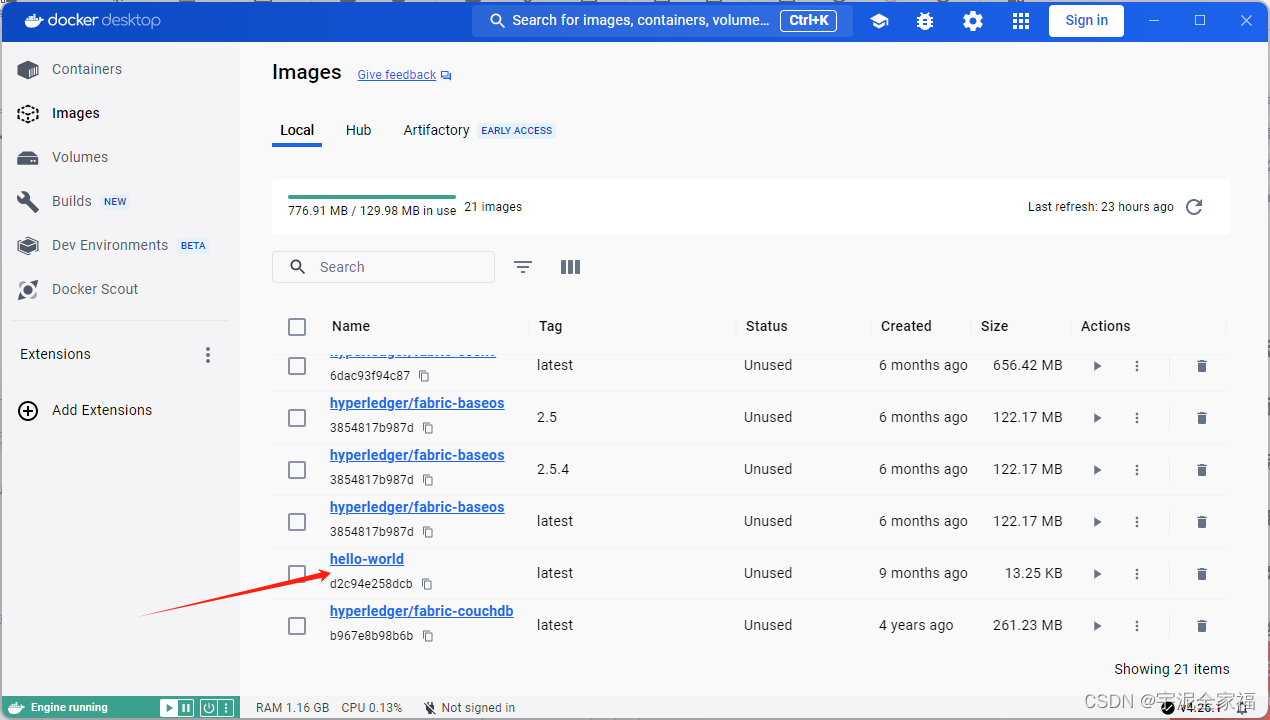
Task: Run the hyperledger/fabric-couchdb image
Action: coord(1096,625)
